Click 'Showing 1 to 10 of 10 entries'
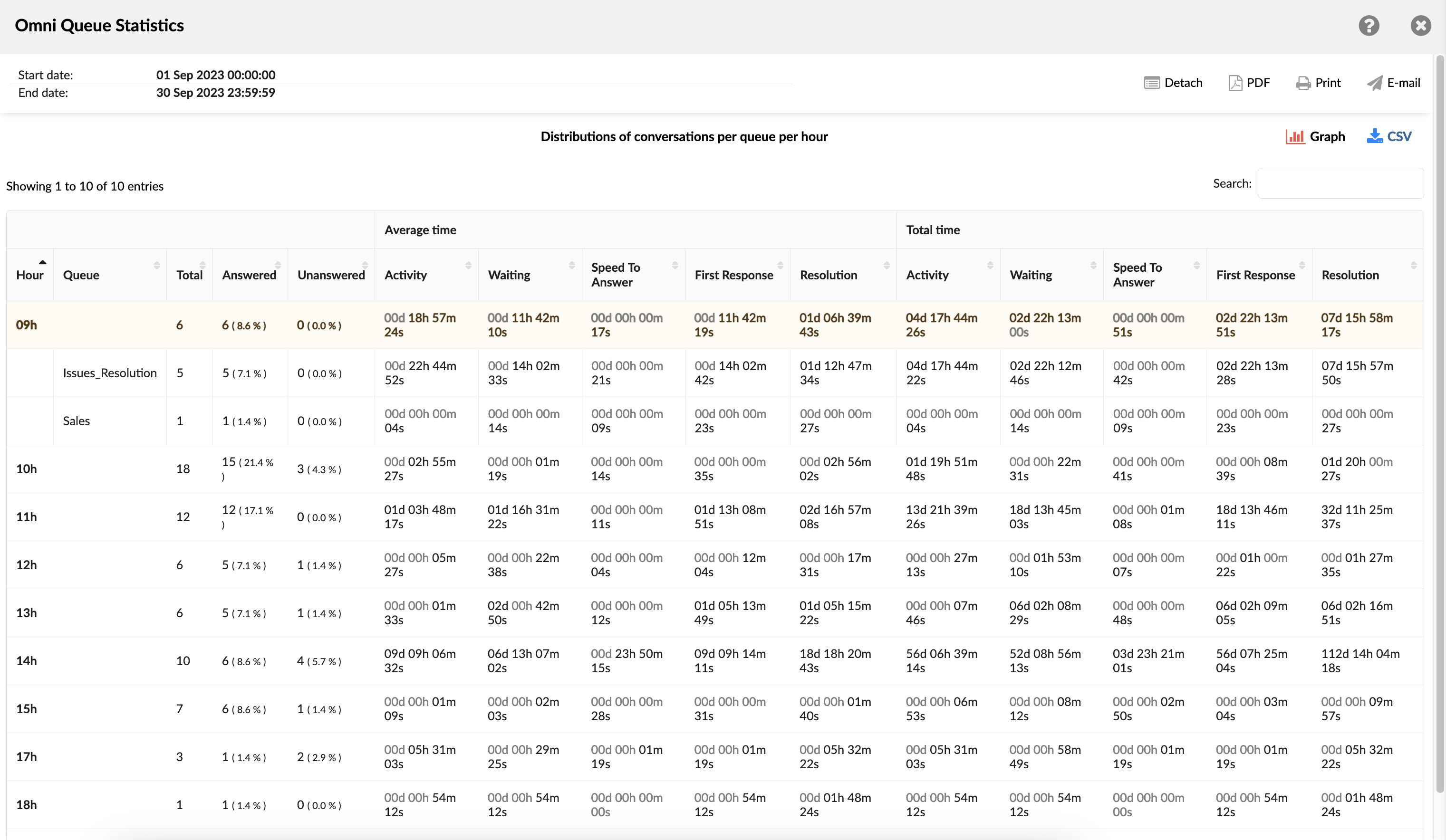Image resolution: width=1446 pixels, height=840 pixels. (84, 186)
